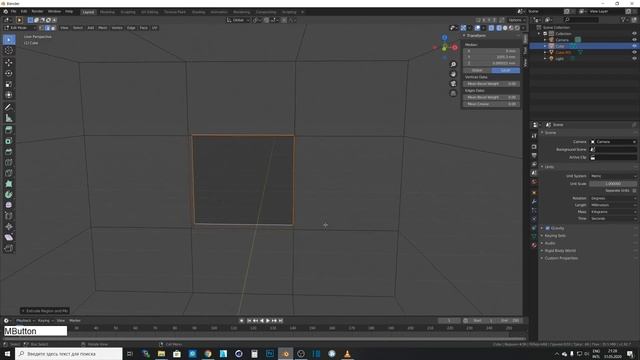The image size is (640, 360).
Task: Select the Inset Faces tool
Action: (x=9, y=141)
